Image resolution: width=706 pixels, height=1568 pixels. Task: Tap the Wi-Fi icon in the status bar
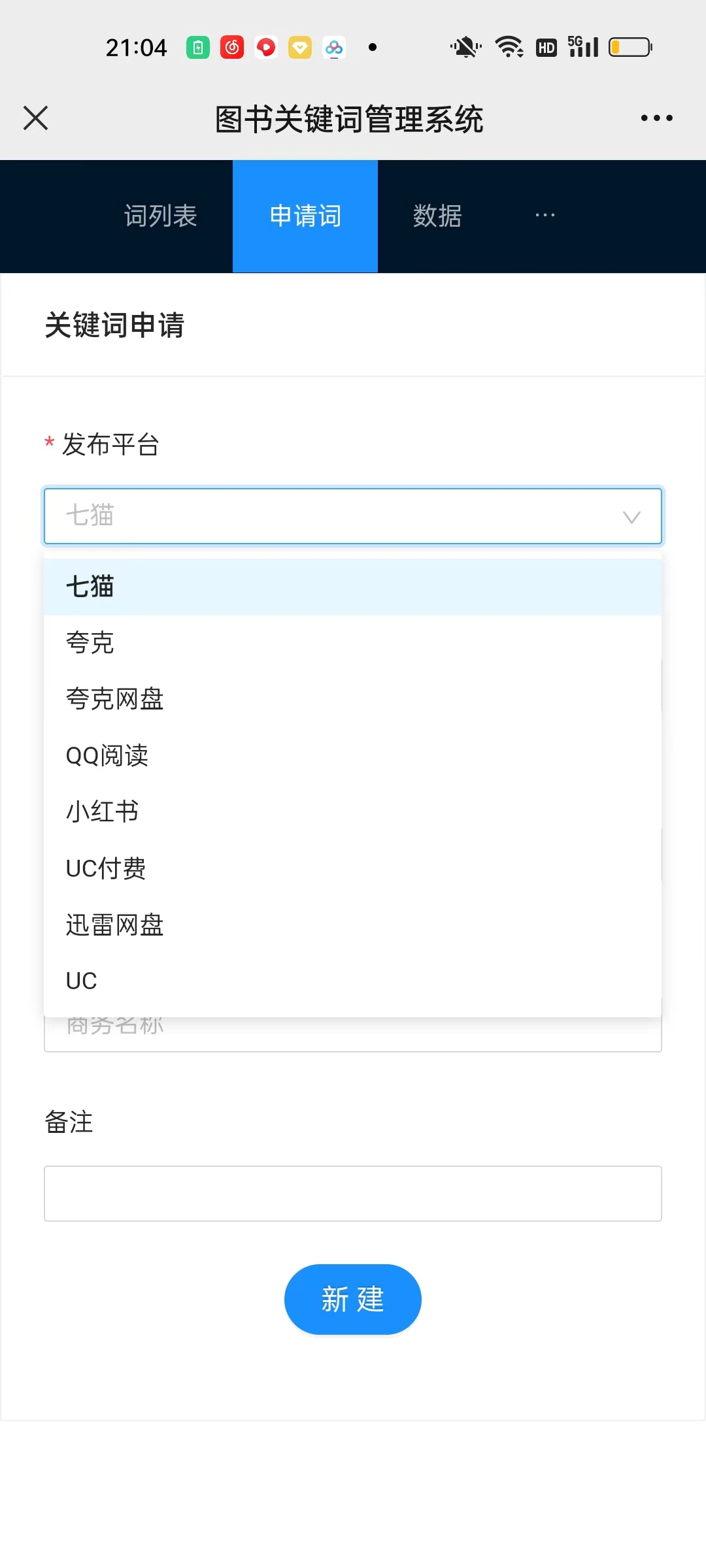[x=509, y=46]
